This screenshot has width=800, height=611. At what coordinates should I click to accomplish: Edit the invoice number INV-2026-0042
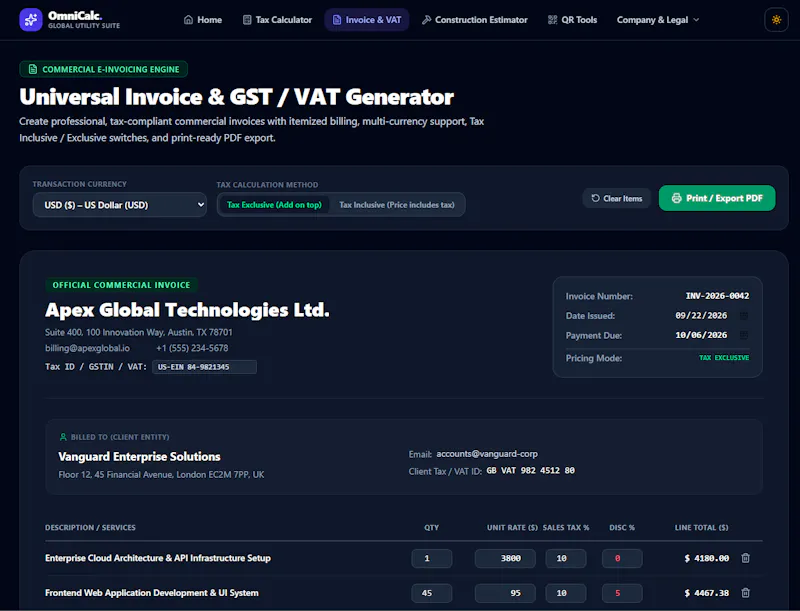717,296
